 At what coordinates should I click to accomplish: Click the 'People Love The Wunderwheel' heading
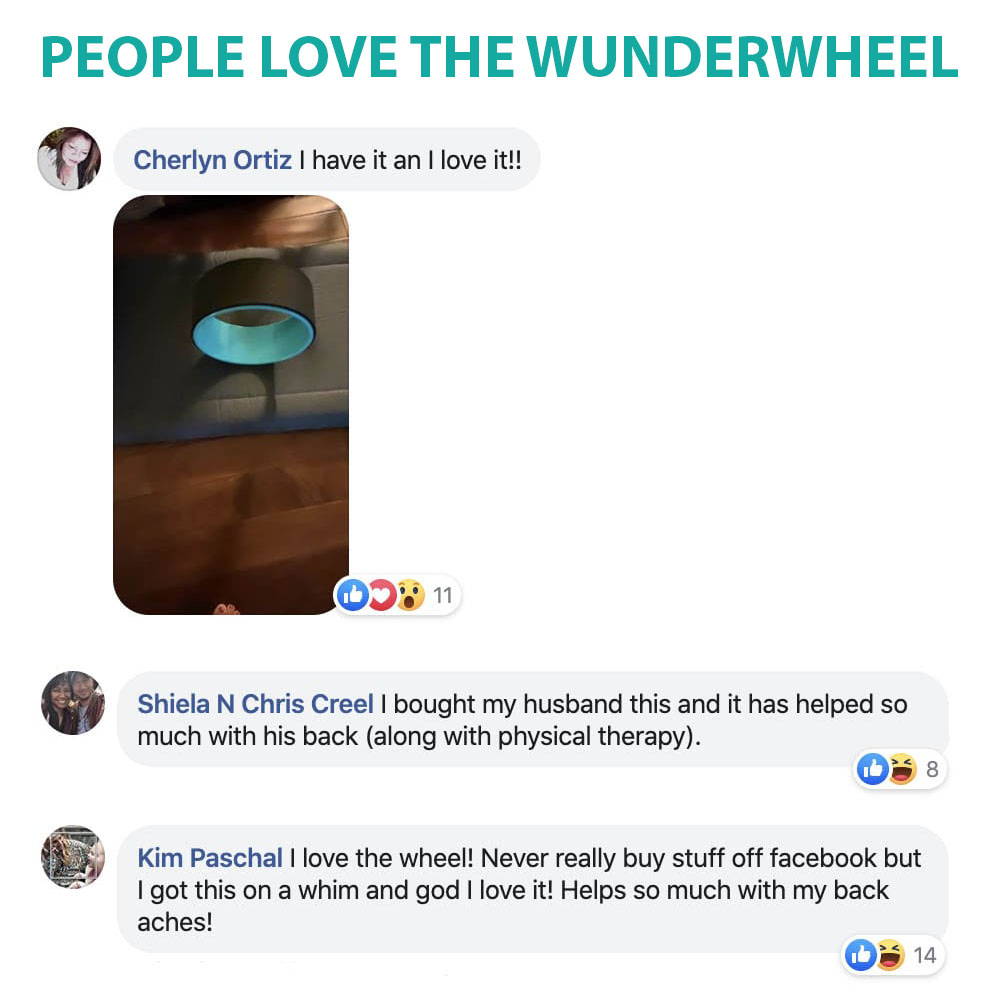pyautogui.click(x=499, y=57)
